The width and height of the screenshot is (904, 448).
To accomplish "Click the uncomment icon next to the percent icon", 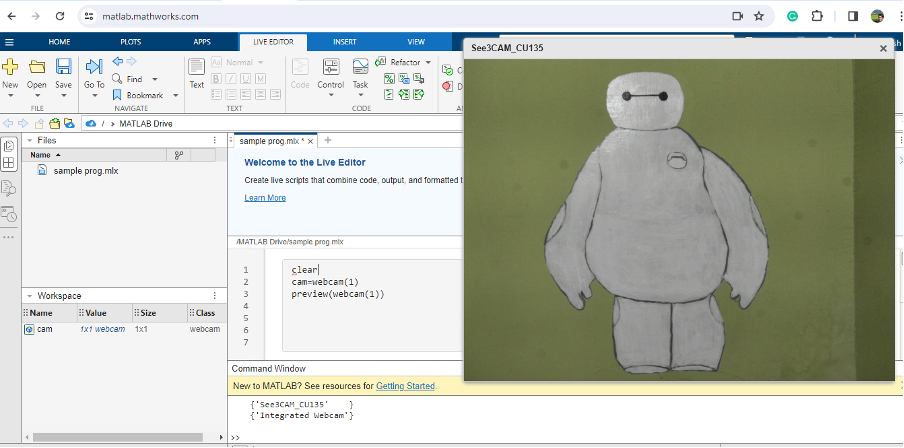I will (404, 78).
